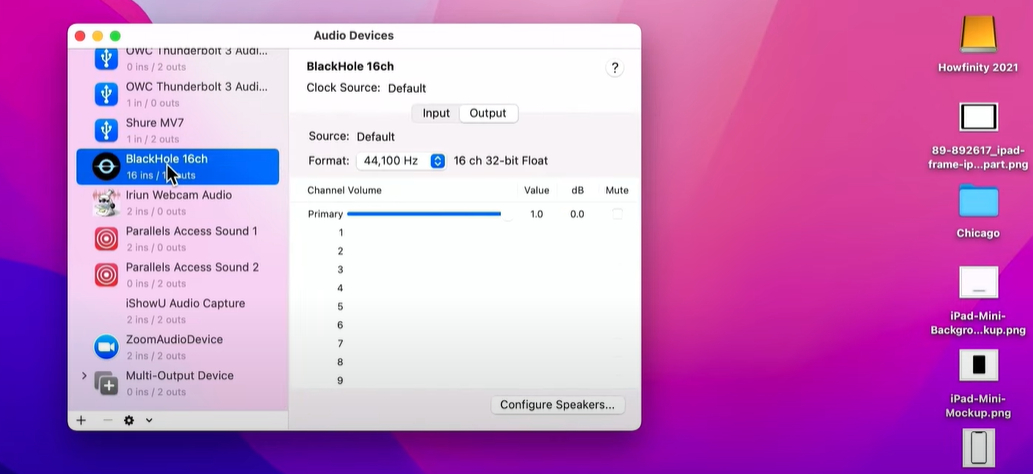The width and height of the screenshot is (1033, 474).
Task: Select Parallels Access Sound 2 row
Action: tap(177, 275)
